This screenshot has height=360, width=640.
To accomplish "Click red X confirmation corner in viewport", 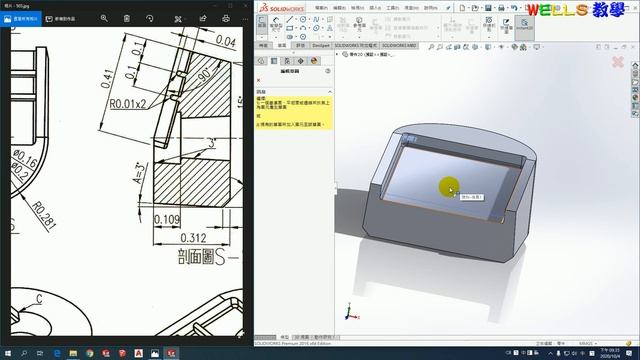I will [x=618, y=62].
